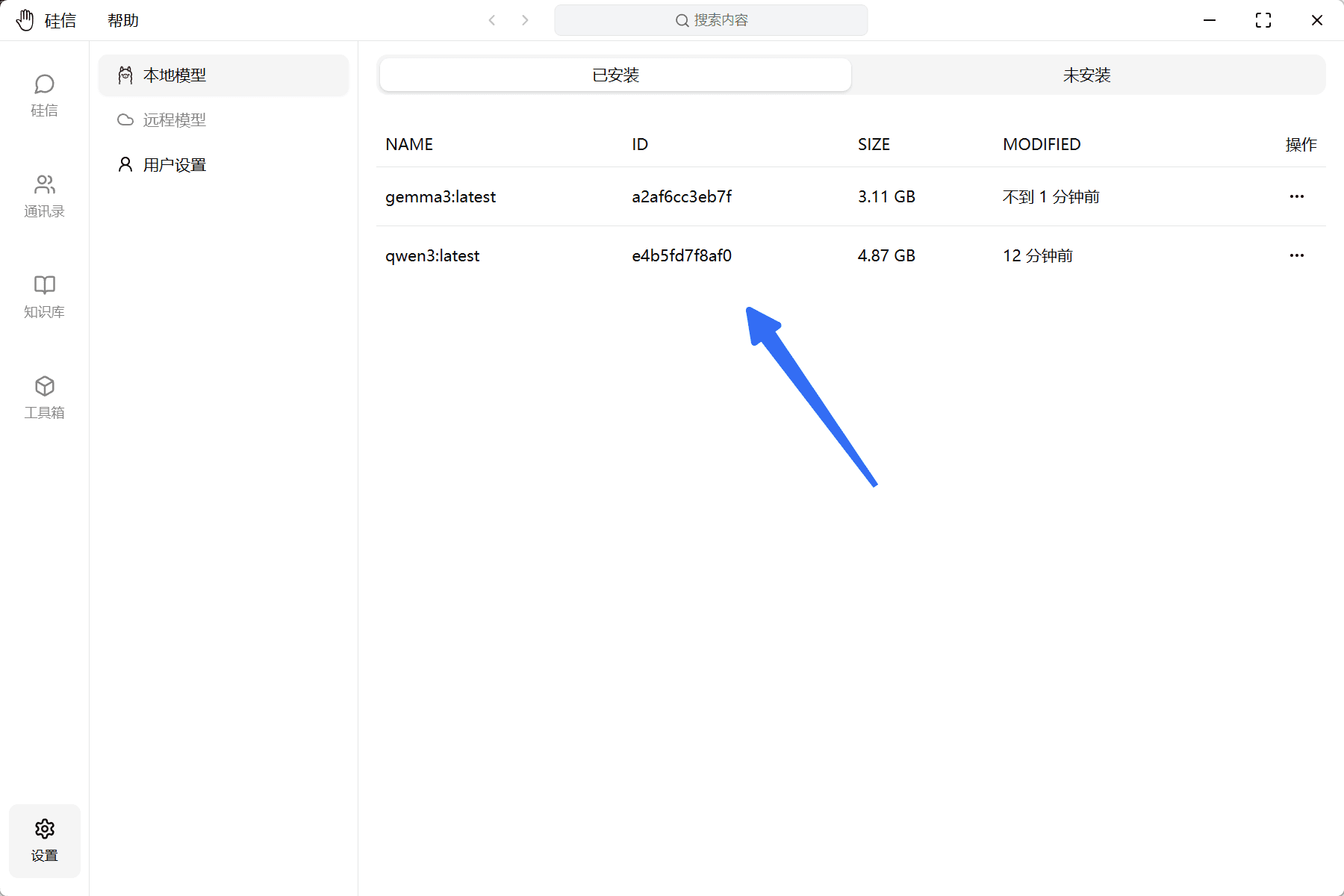Click the person icon beside 用户设置
This screenshot has height=896, width=1344.
pos(125,165)
